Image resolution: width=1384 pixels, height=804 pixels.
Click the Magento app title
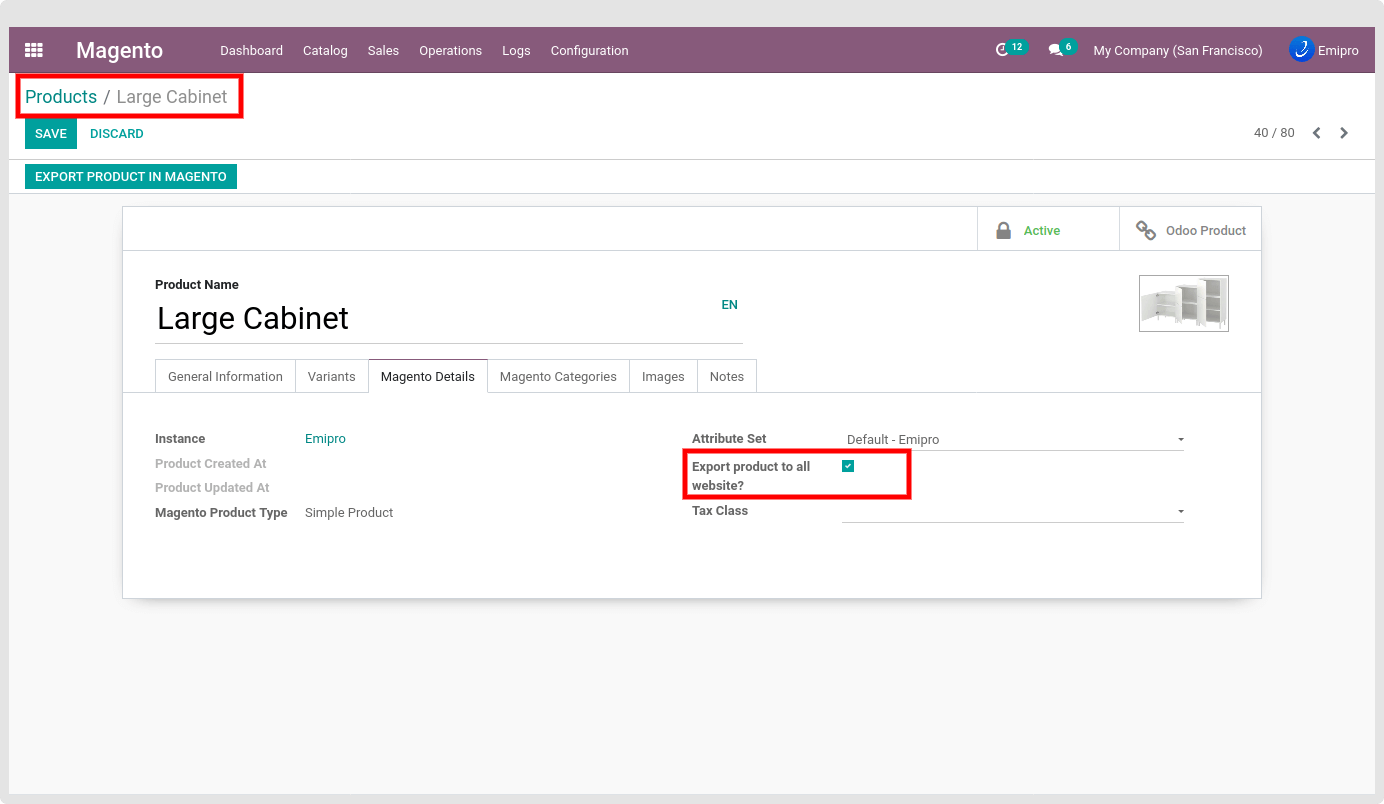point(119,50)
